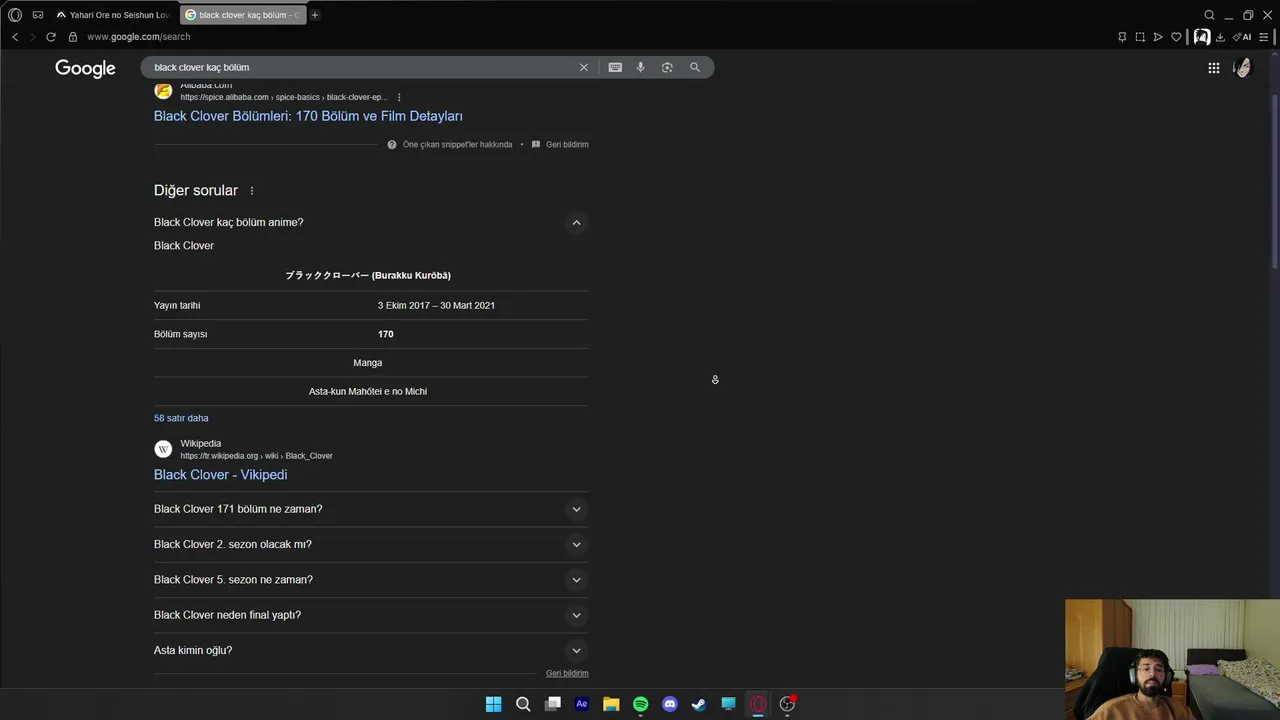This screenshot has width=1280, height=720.
Task: Click Geri bildirim below the questions list
Action: [567, 673]
